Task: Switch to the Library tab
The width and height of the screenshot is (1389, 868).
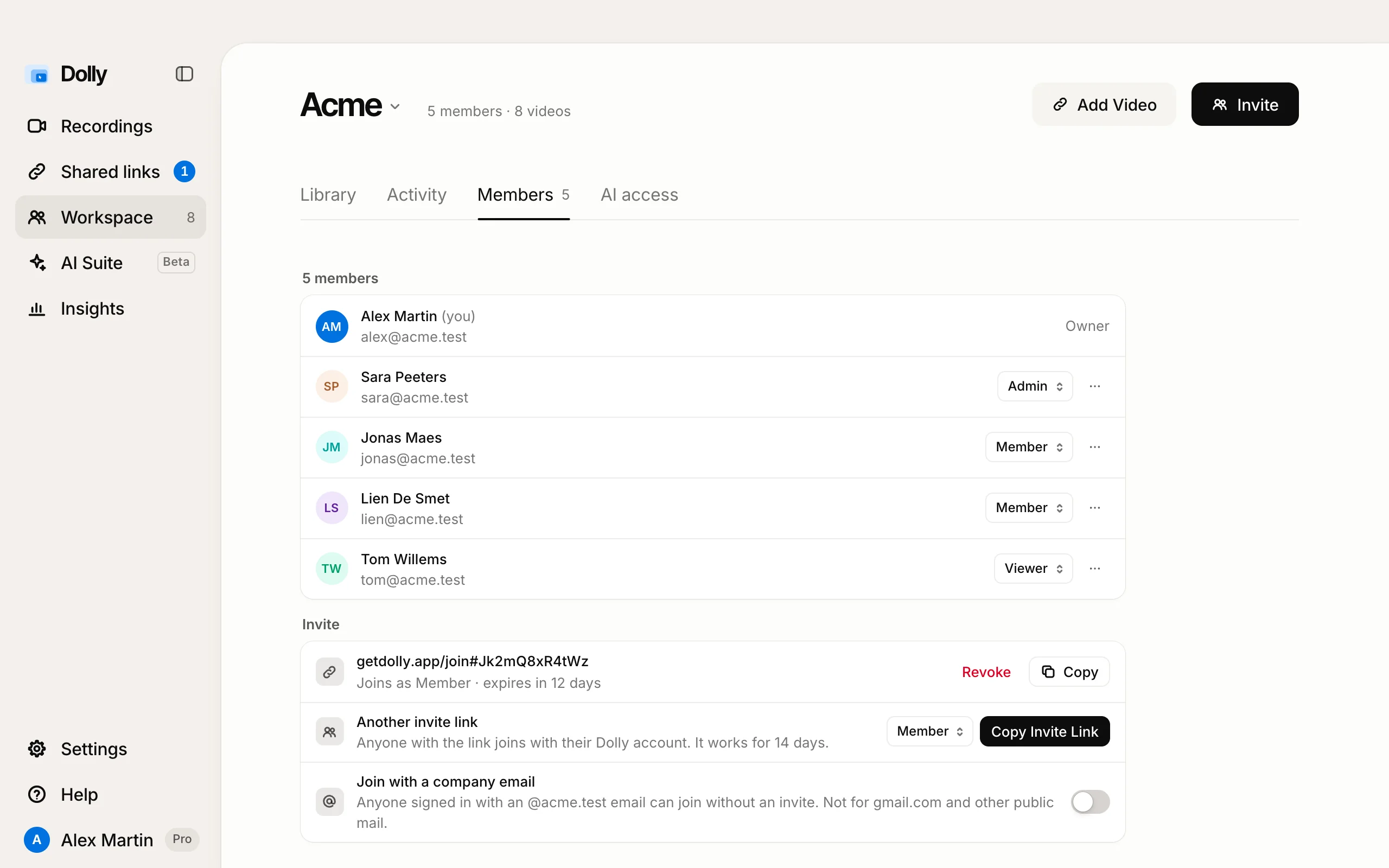Action: [x=328, y=195]
